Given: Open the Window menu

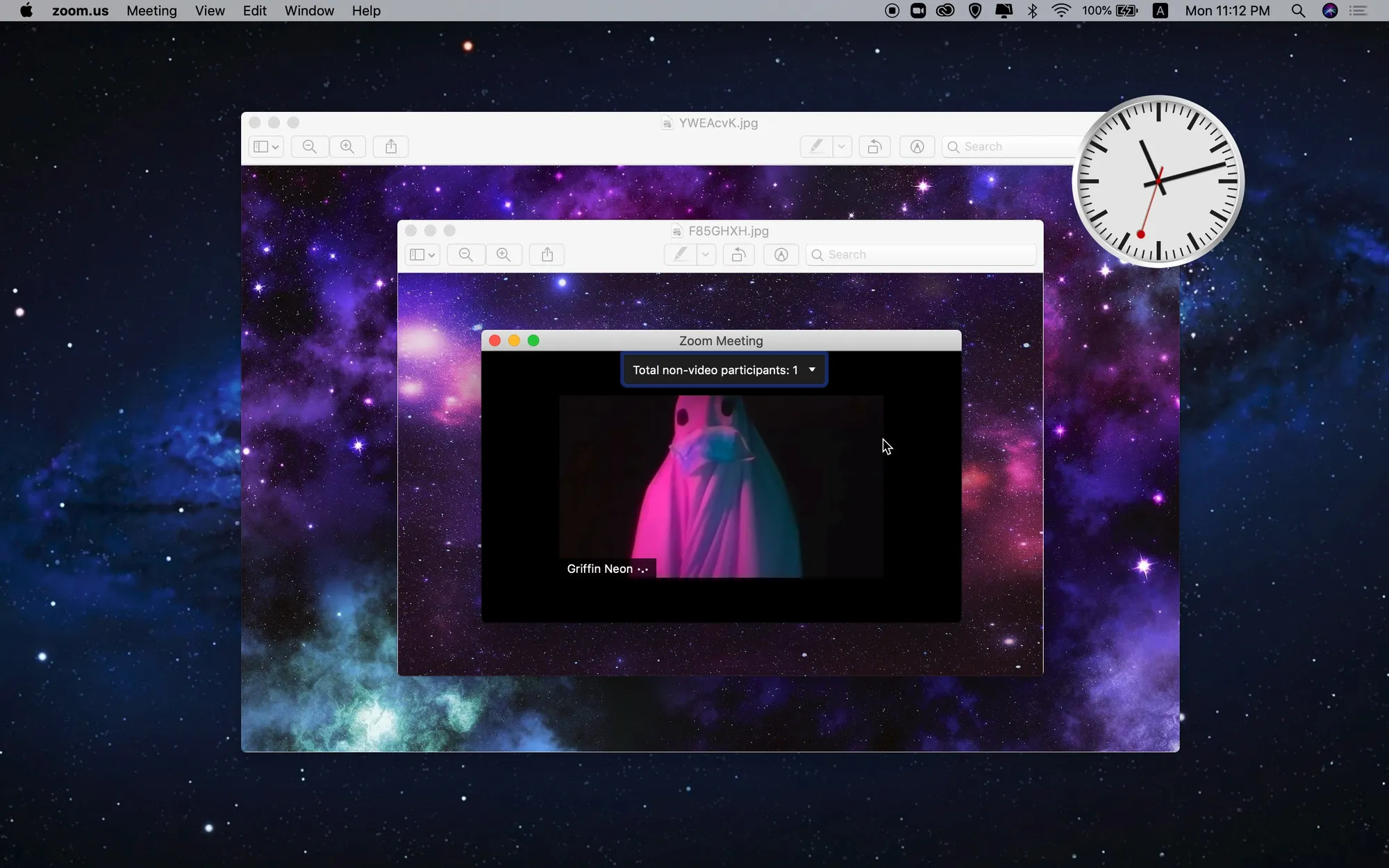Looking at the screenshot, I should tap(309, 10).
